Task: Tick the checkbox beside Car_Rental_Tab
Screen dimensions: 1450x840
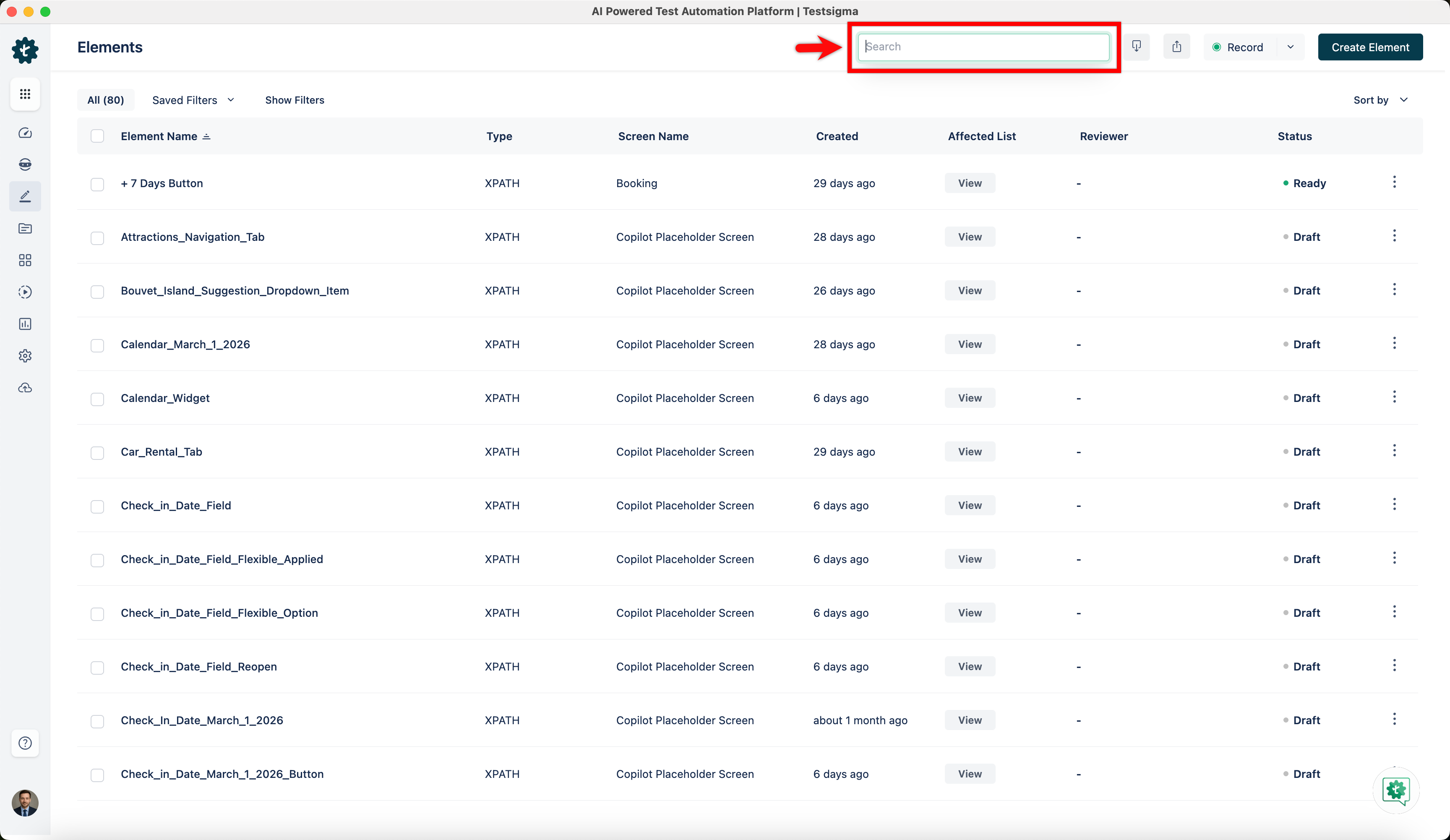Action: click(x=98, y=453)
